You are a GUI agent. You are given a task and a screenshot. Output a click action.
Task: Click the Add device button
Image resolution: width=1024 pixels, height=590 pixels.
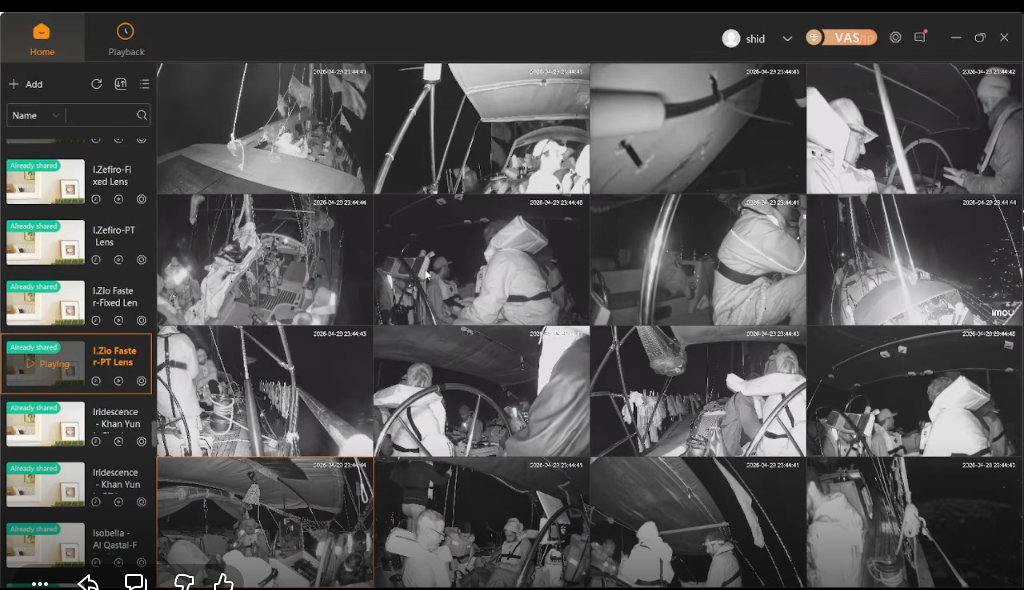[x=25, y=84]
